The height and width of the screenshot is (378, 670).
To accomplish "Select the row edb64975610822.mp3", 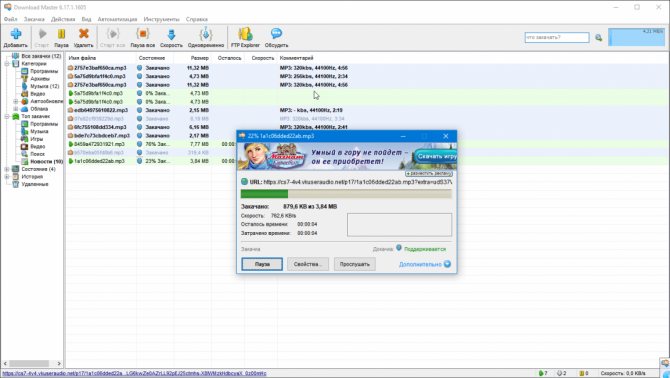I will (x=367, y=110).
